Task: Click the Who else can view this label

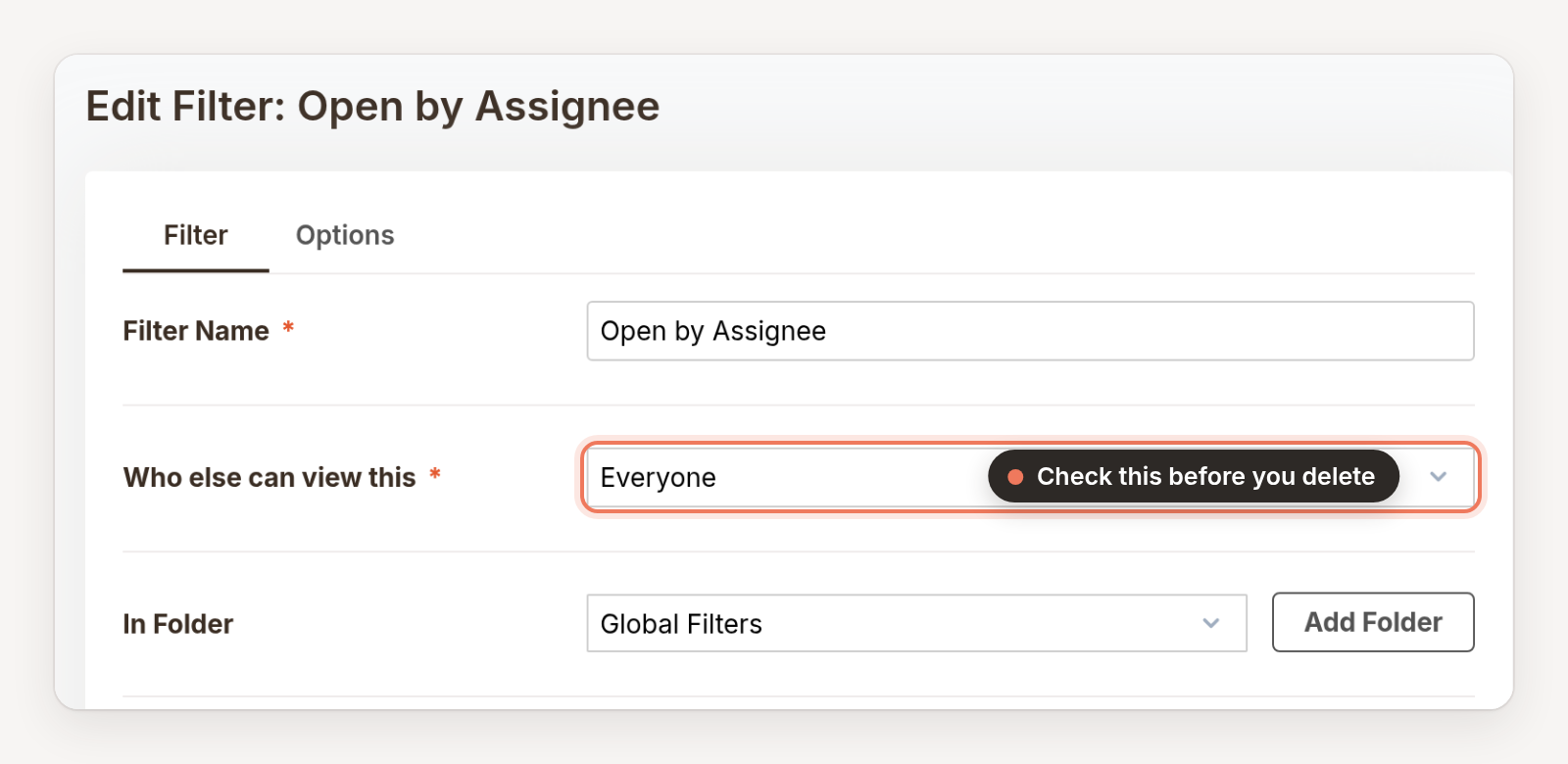Action: pos(269,477)
